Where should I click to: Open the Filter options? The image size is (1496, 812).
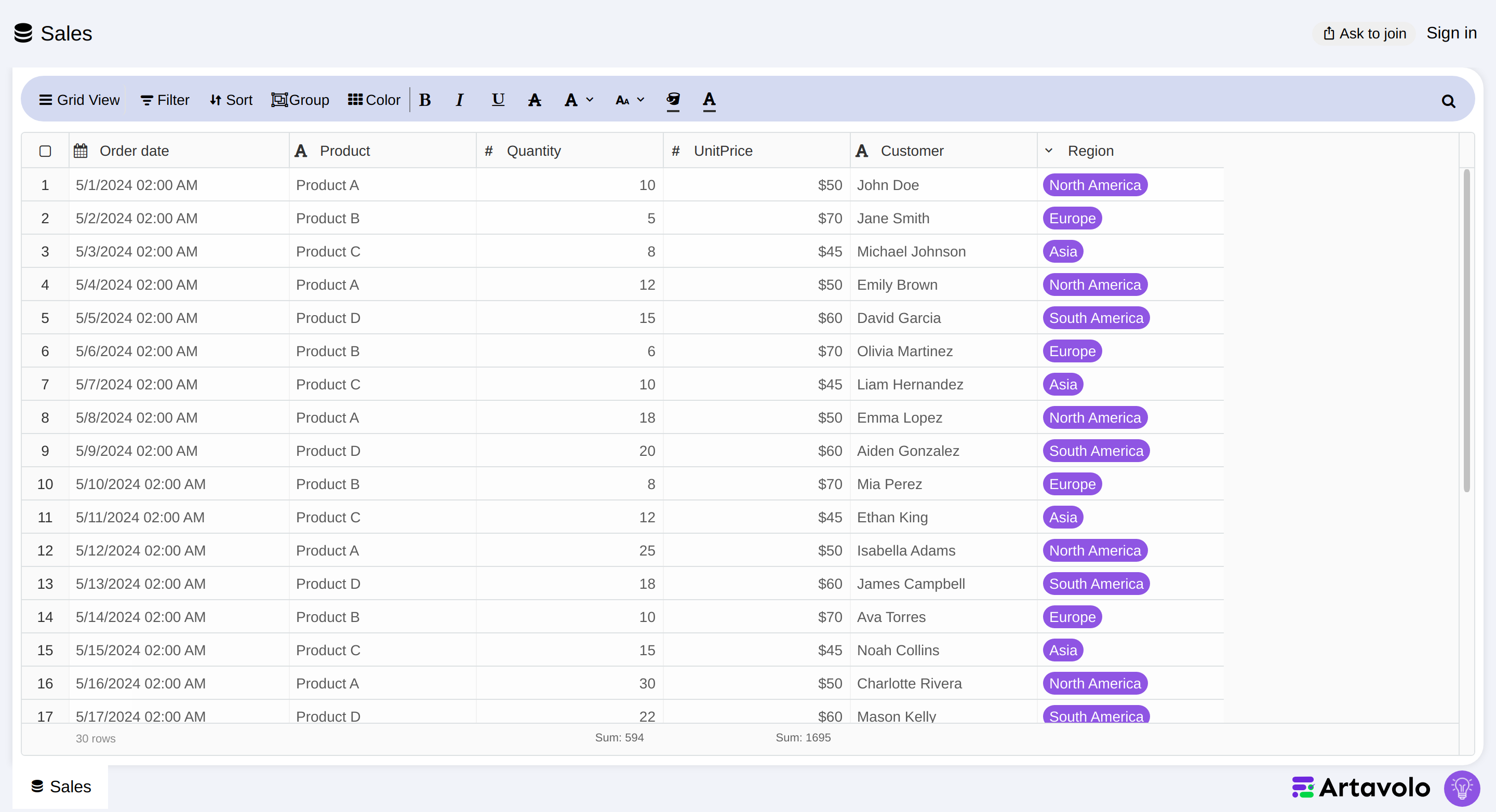pos(165,100)
